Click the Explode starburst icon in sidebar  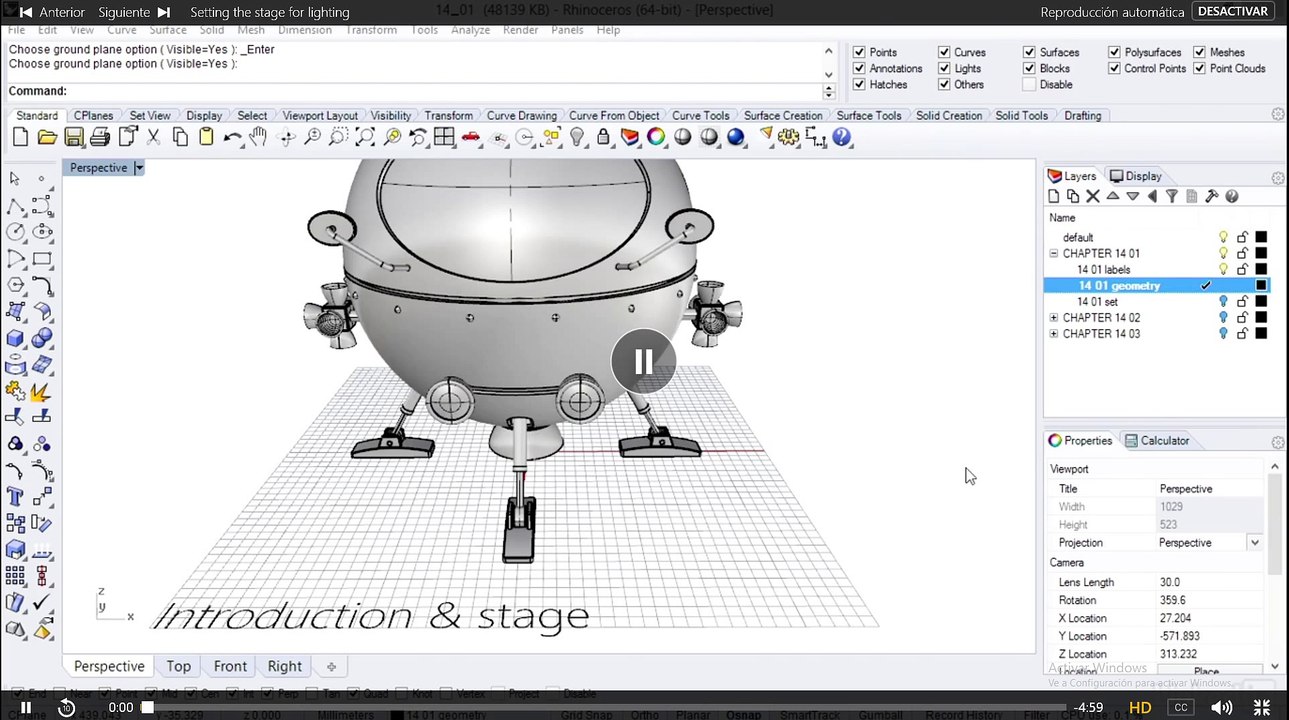pos(42,391)
